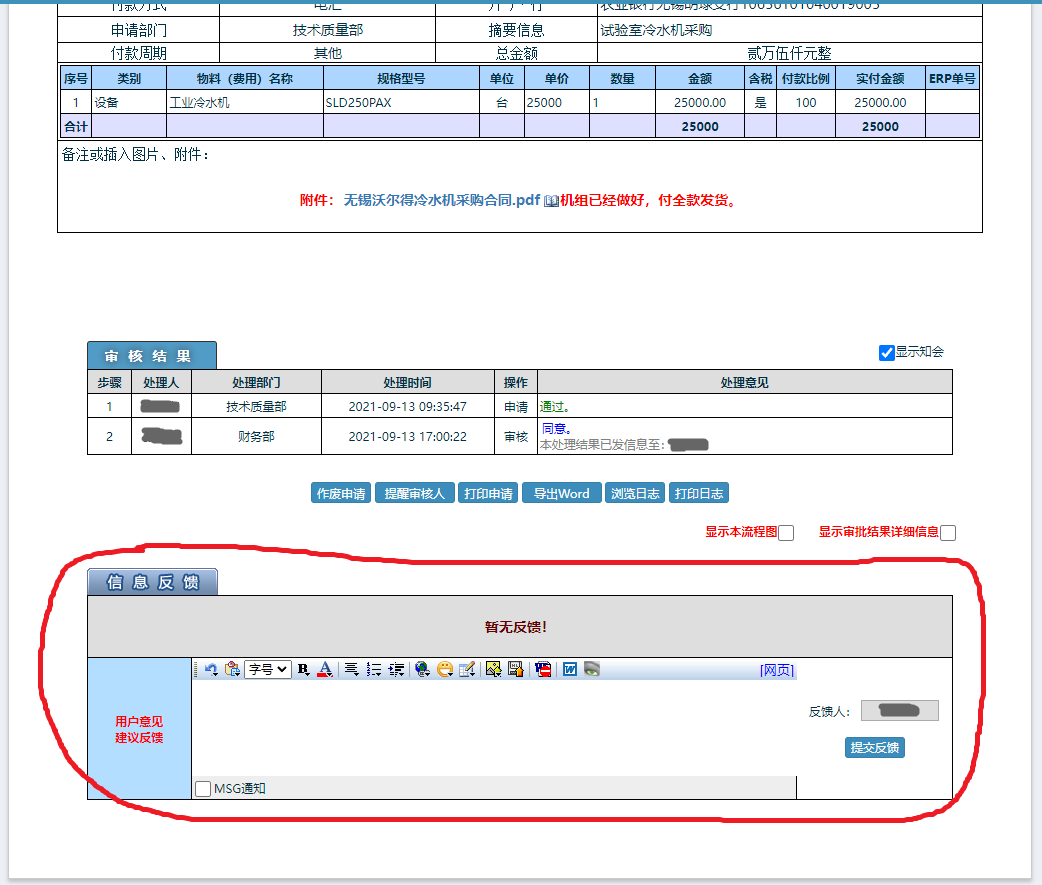This screenshot has width=1042, height=885.
Task: Switch editor to 网页 mode
Action: pos(777,670)
